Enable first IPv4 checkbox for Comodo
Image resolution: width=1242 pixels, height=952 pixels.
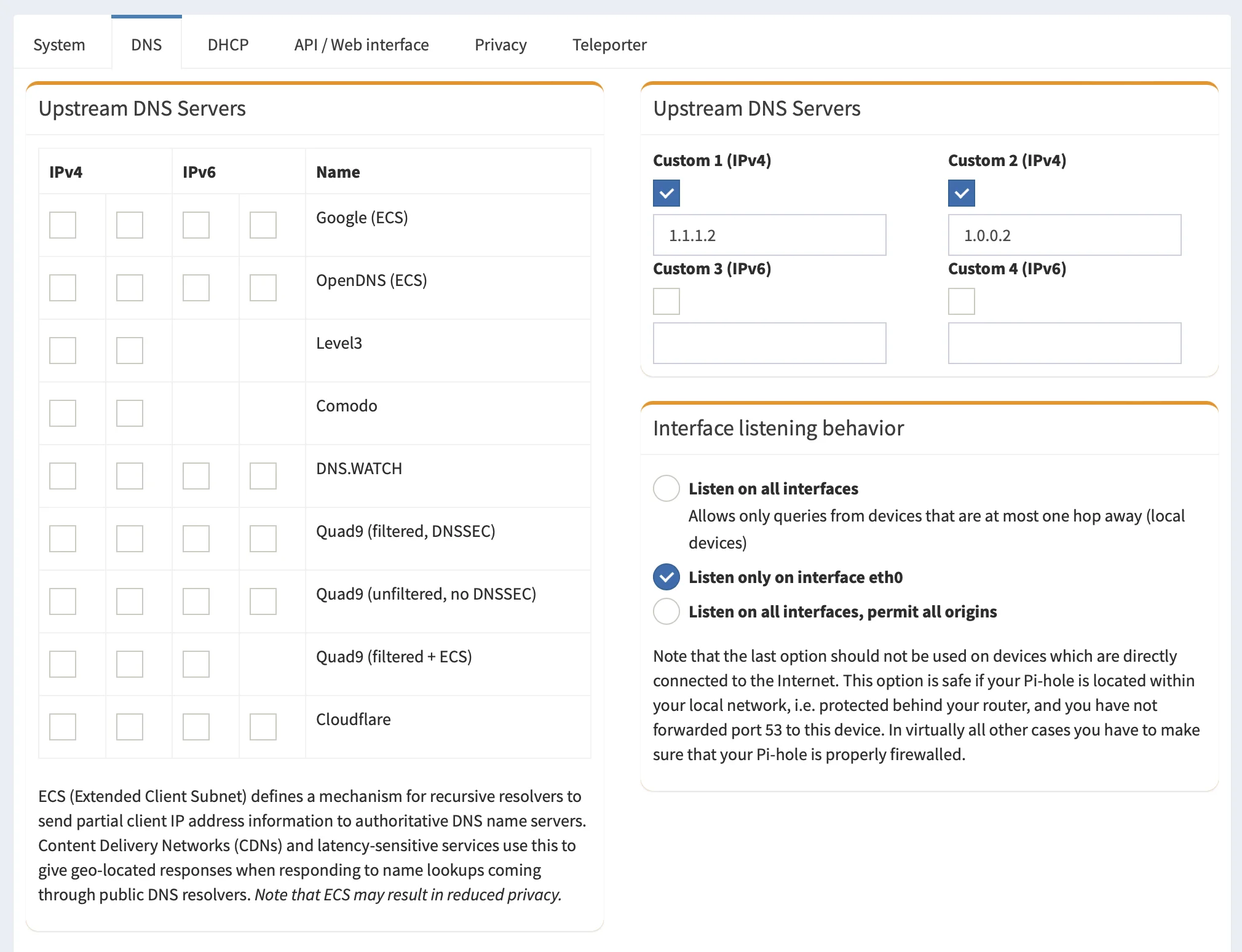coord(63,413)
